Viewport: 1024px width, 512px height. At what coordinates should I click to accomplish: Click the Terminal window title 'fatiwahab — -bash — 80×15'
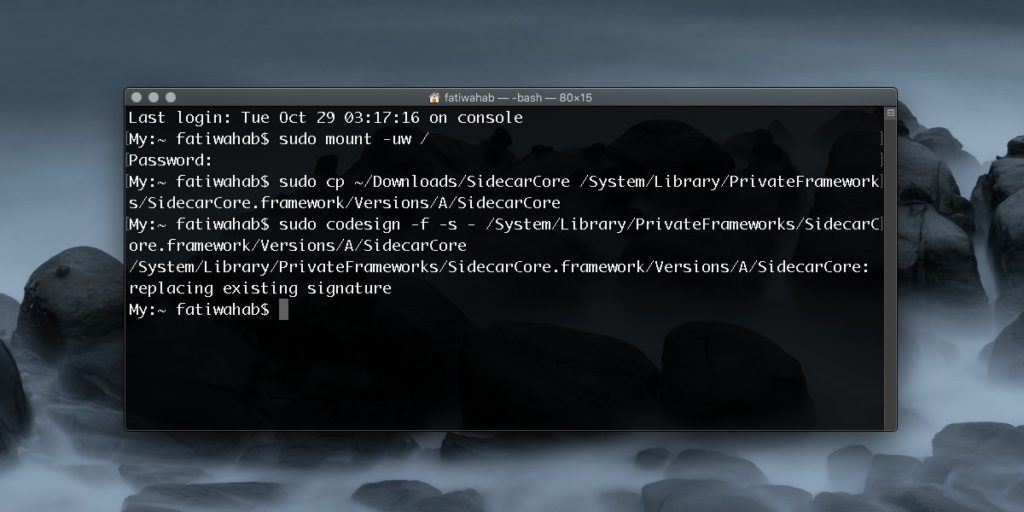click(x=518, y=97)
